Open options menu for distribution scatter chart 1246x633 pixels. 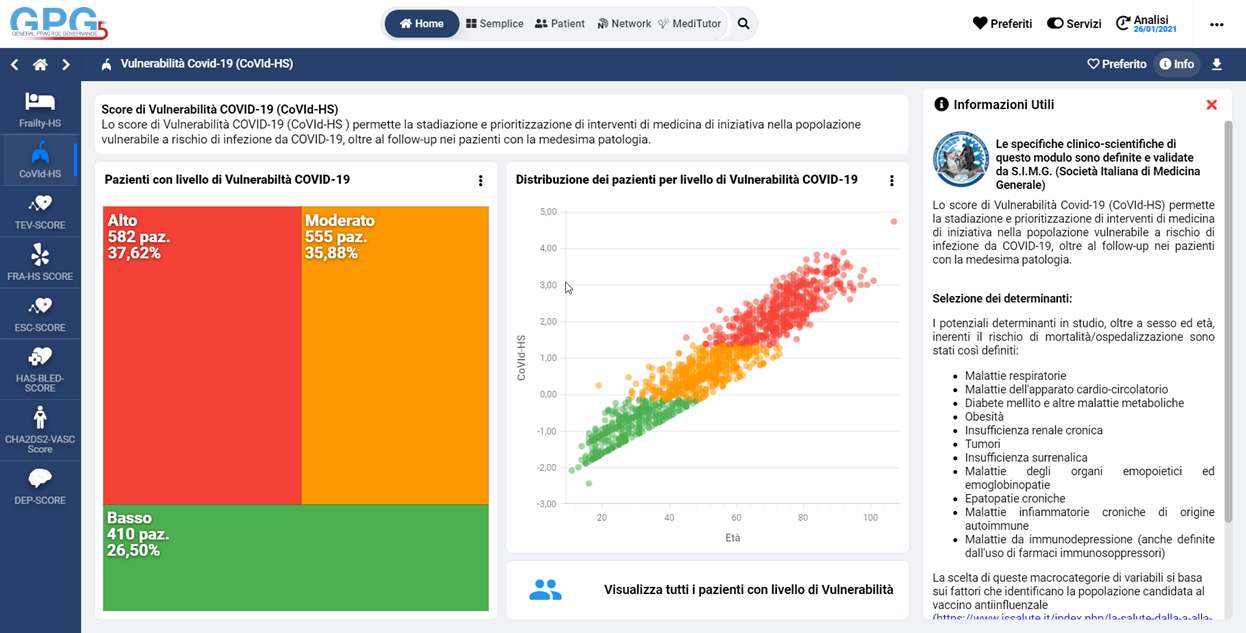click(891, 181)
